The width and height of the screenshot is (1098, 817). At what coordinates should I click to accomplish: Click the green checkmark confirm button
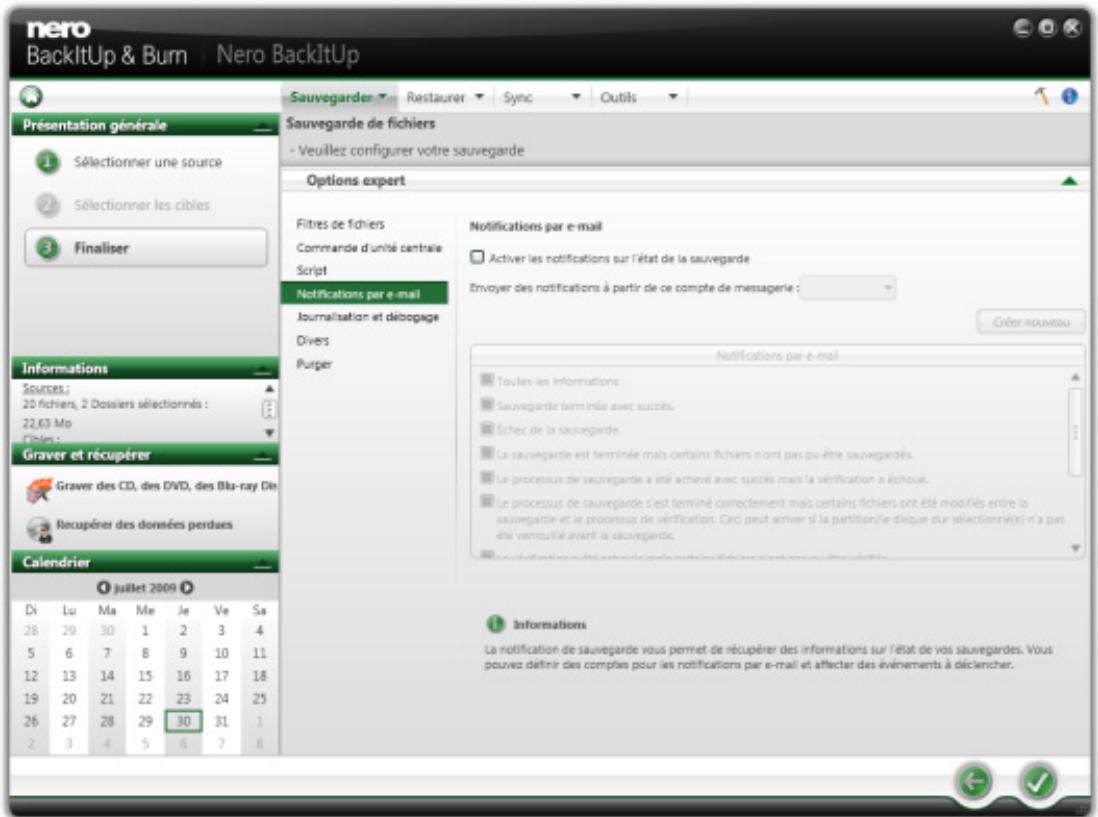(x=1038, y=781)
